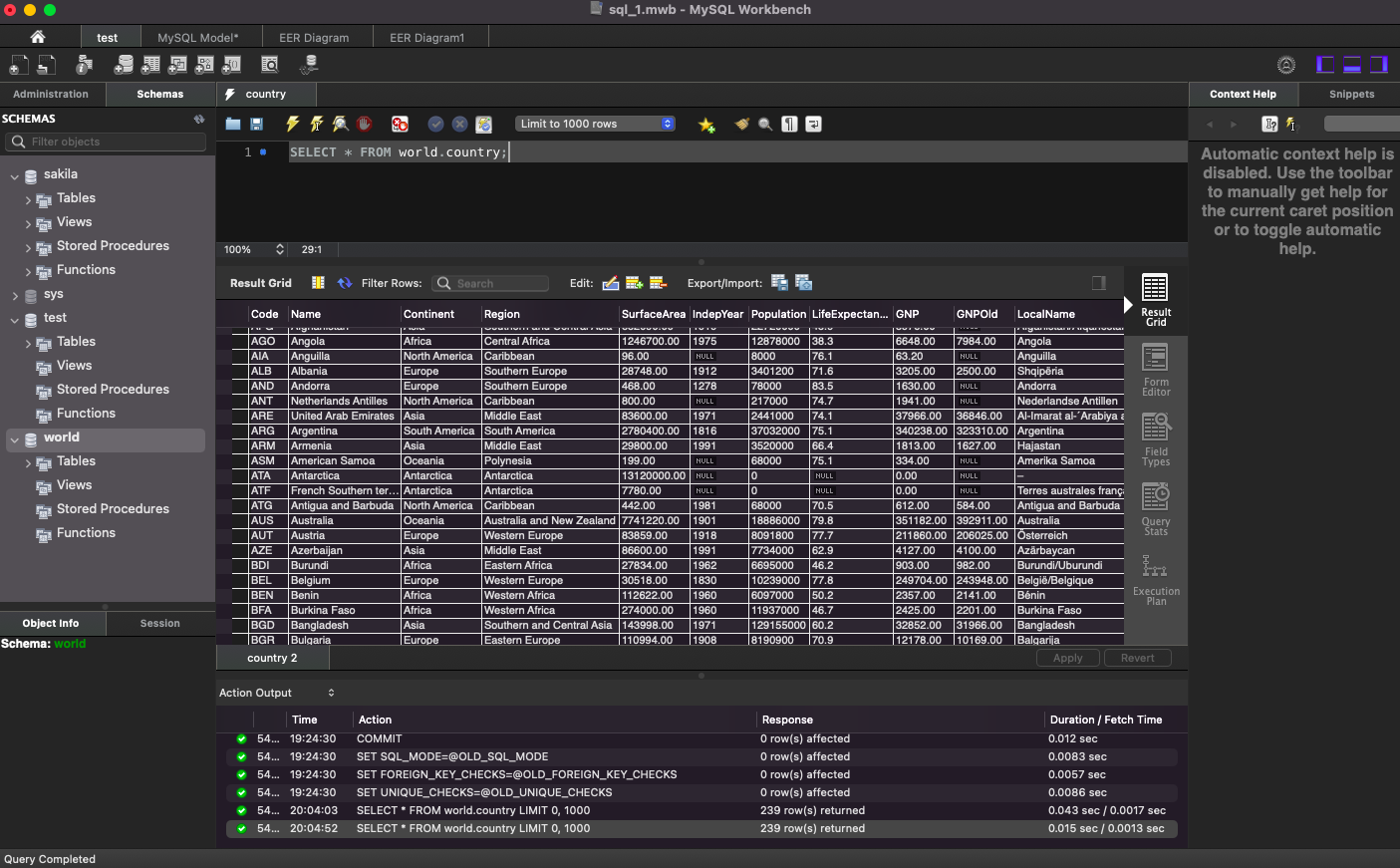Refresh the result grid data
This screenshot has width=1400, height=868.
point(345,283)
